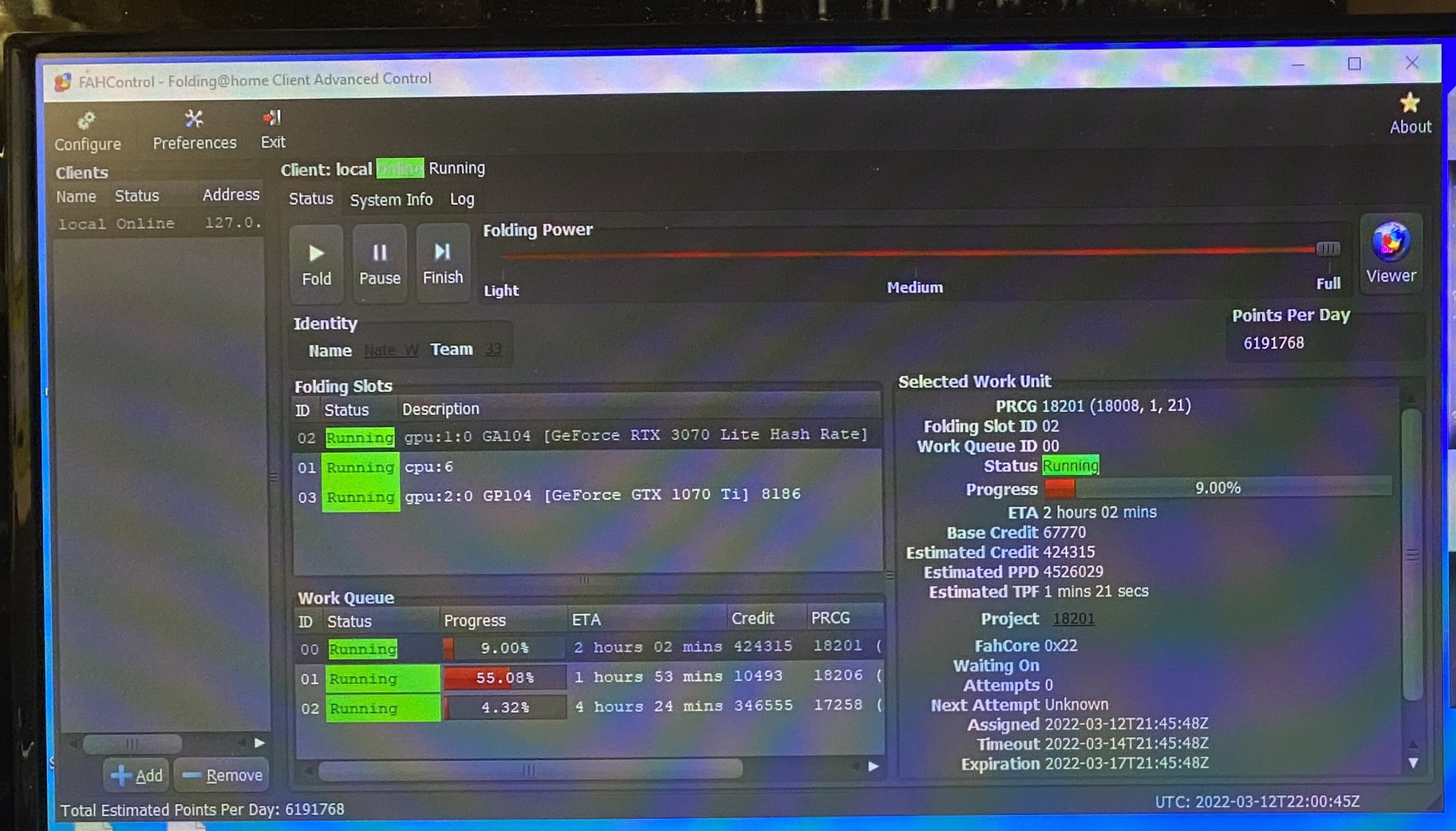Click the Folding Power slider handle
This screenshot has height=831, width=1456.
(1327, 249)
